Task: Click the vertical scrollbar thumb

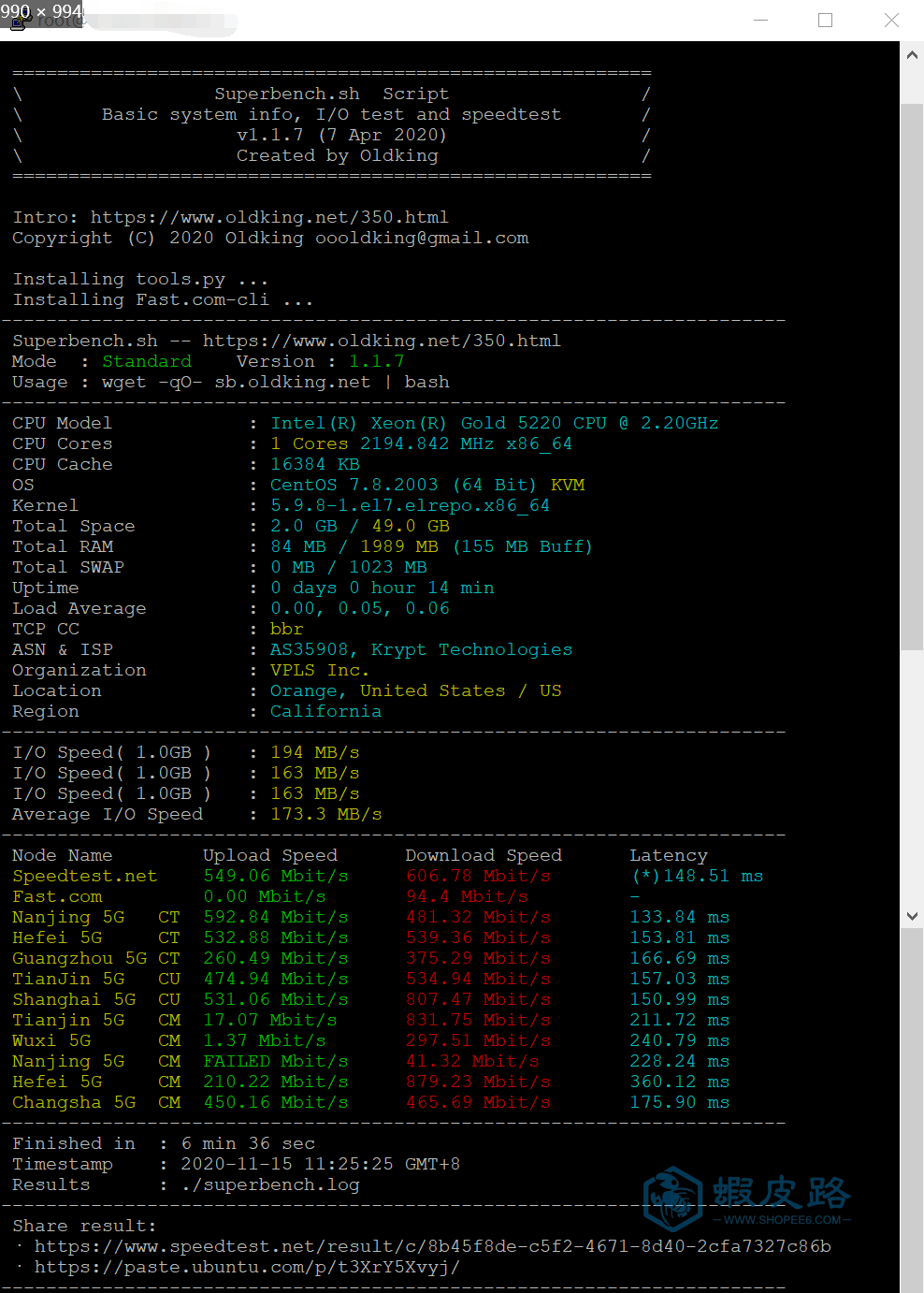Action: [912, 375]
